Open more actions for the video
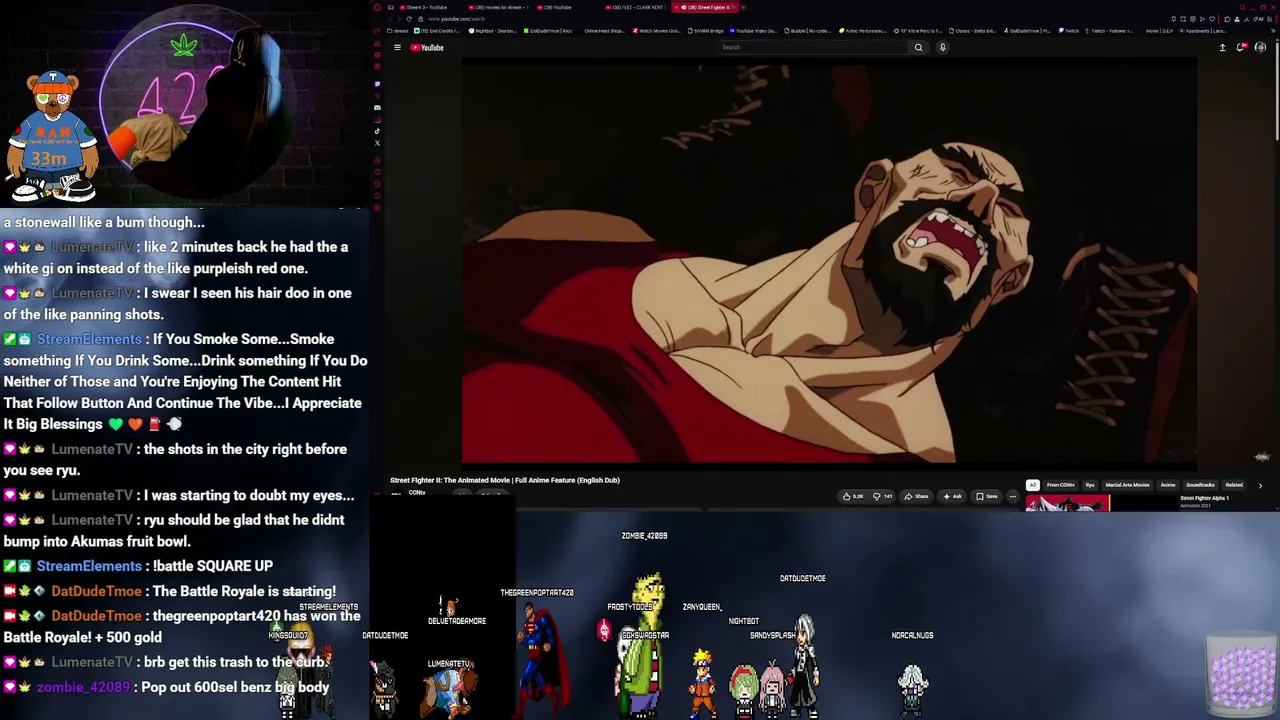The height and width of the screenshot is (720, 1280). [x=1012, y=496]
